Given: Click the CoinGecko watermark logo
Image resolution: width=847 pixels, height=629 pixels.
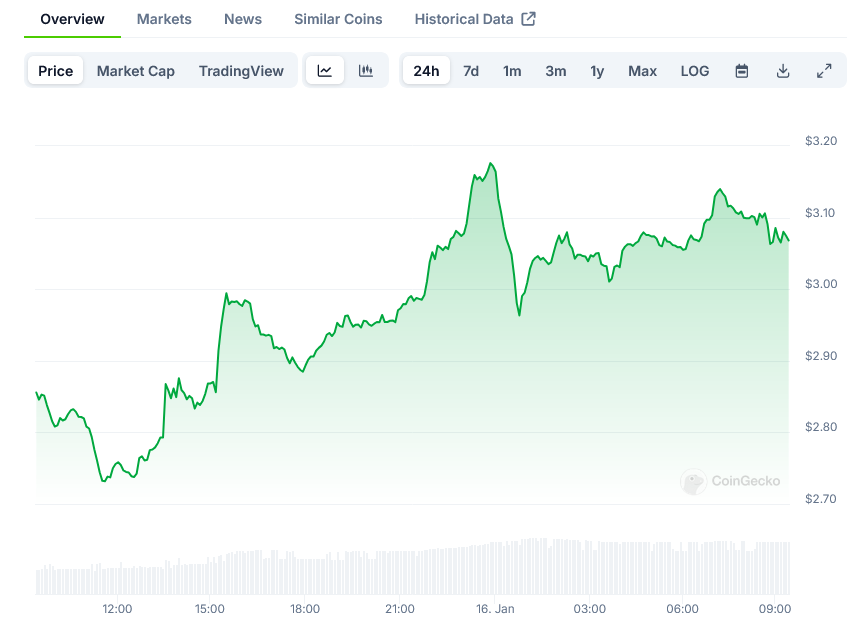Looking at the screenshot, I should pyautogui.click(x=731, y=482).
